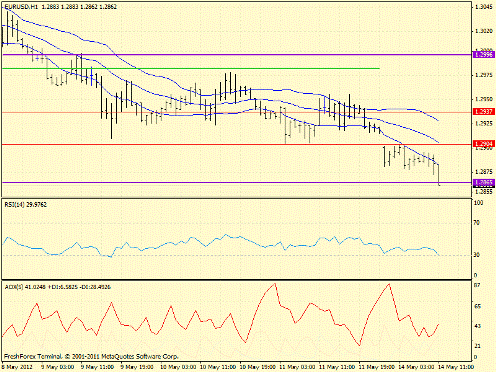This screenshot has width=496, height=372.
Task: Click the 1.2975 price scale value
Action: coord(483,75)
